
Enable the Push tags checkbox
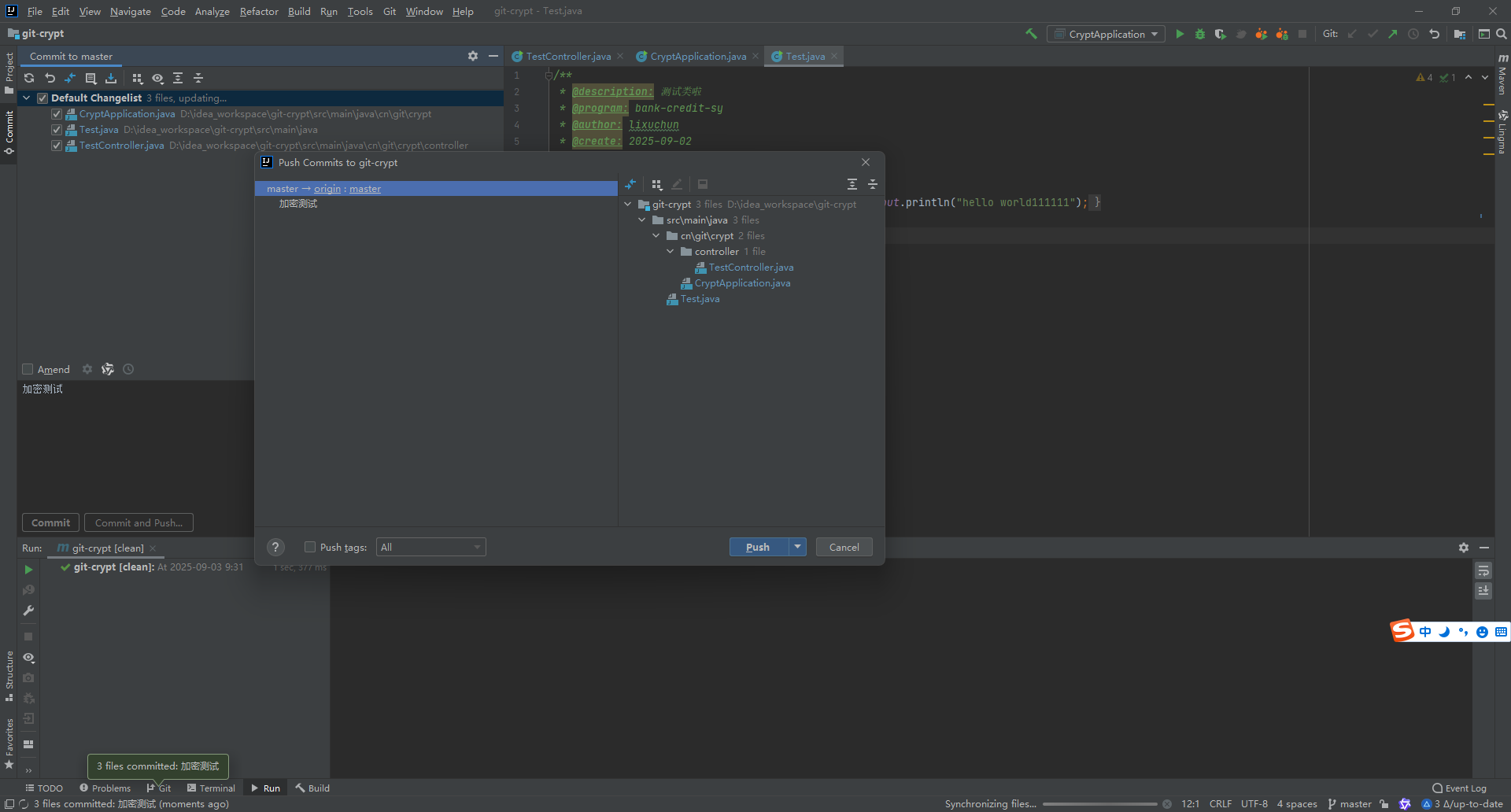click(x=310, y=547)
